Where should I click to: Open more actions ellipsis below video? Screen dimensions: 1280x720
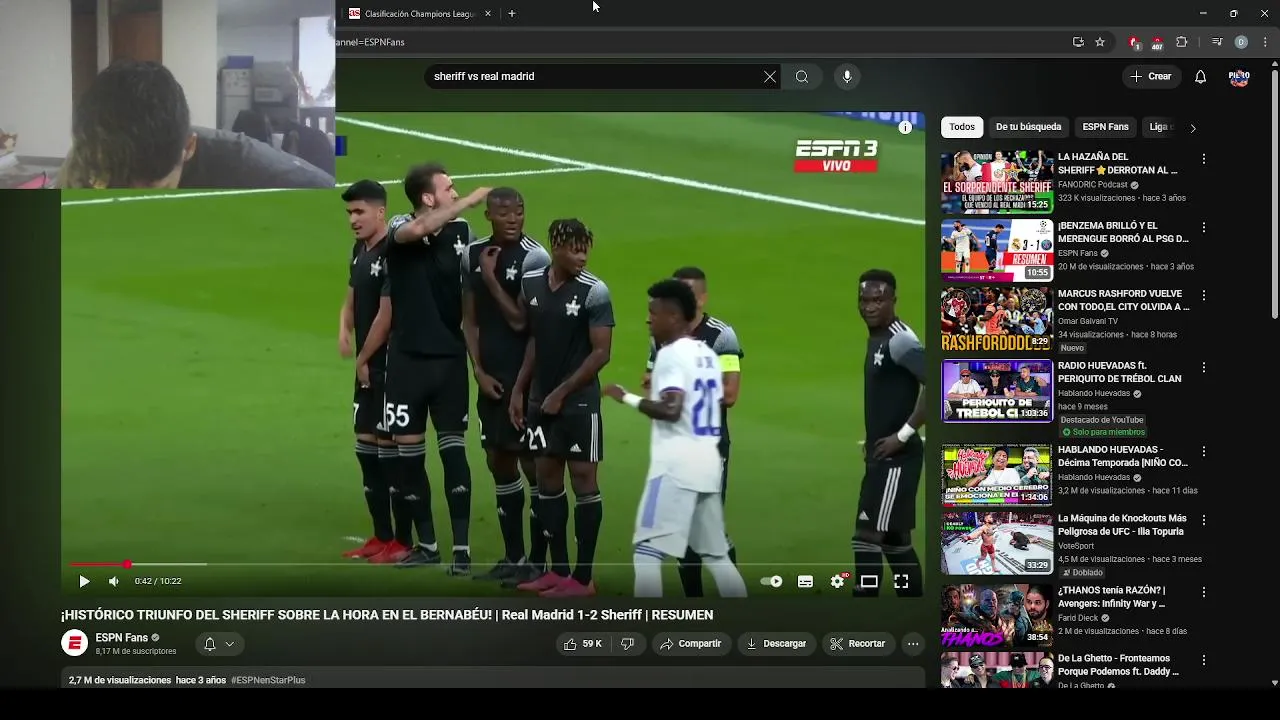tap(913, 644)
